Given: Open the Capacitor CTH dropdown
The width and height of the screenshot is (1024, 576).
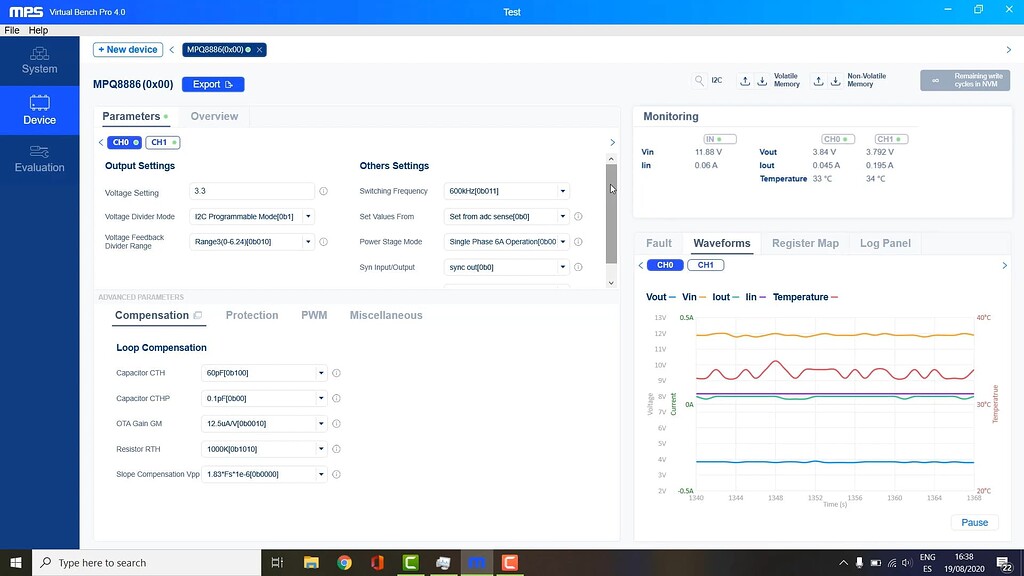Looking at the screenshot, I should (x=320, y=372).
